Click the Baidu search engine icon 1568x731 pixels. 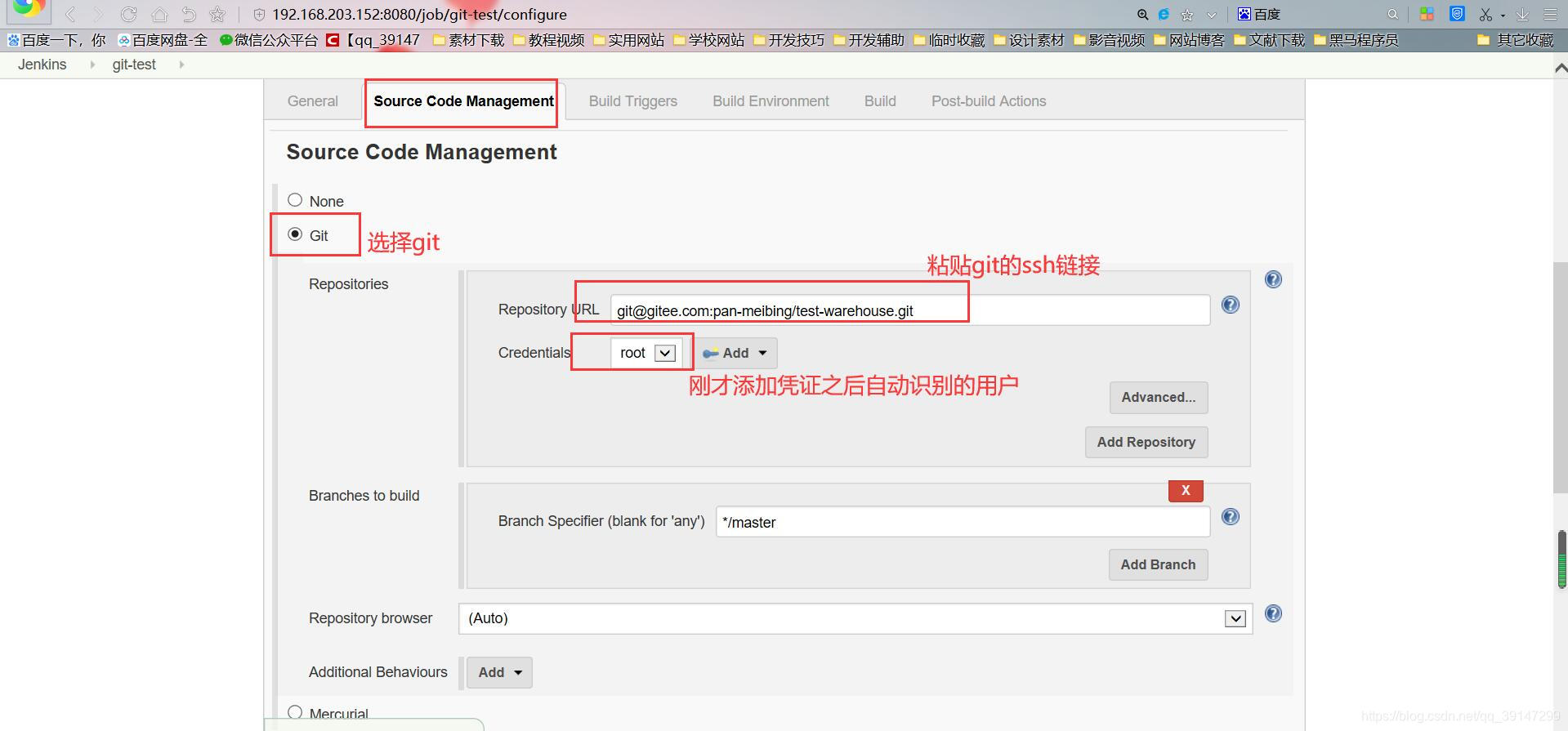pyautogui.click(x=1244, y=14)
